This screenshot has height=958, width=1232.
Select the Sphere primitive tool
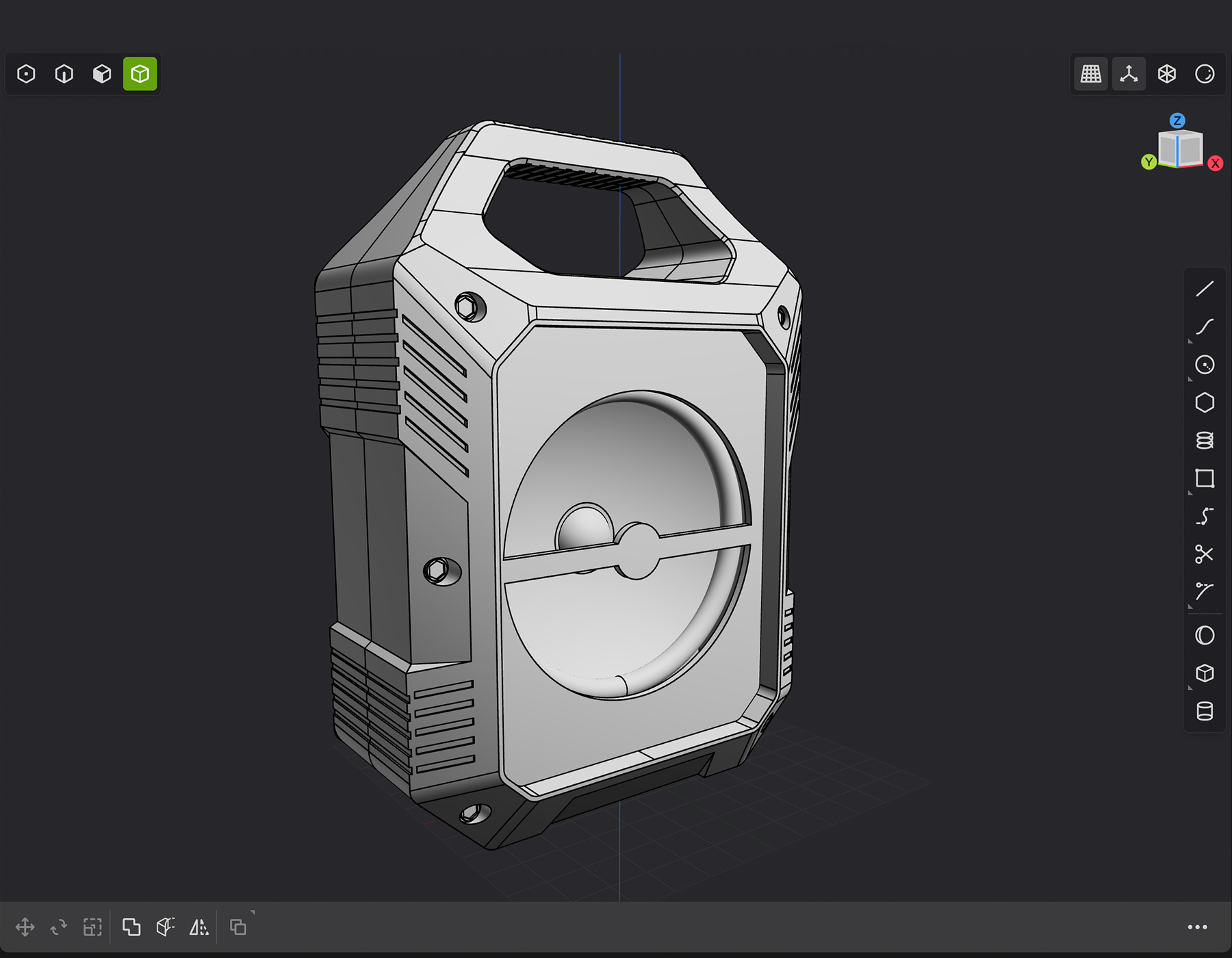(x=1204, y=636)
